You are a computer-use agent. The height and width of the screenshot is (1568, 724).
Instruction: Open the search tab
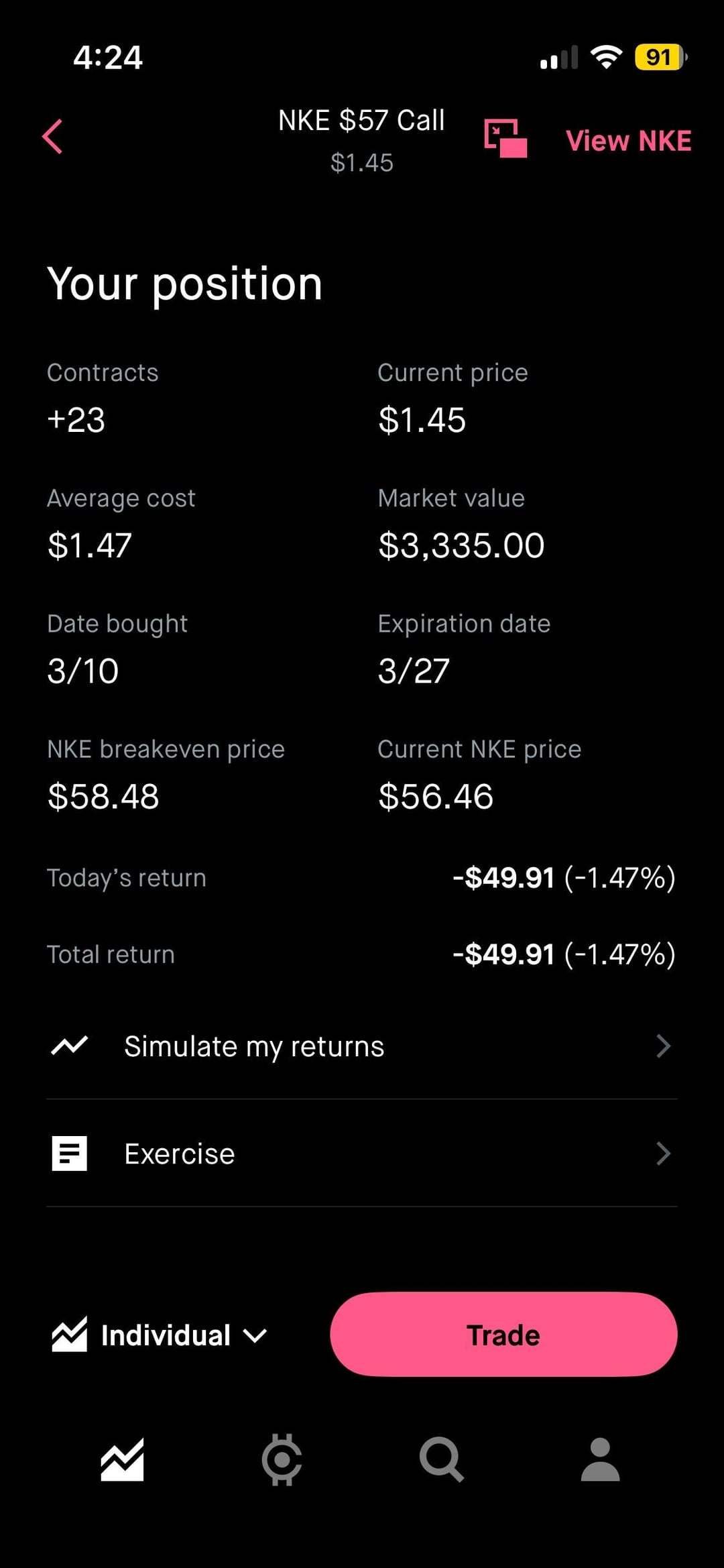click(441, 1459)
